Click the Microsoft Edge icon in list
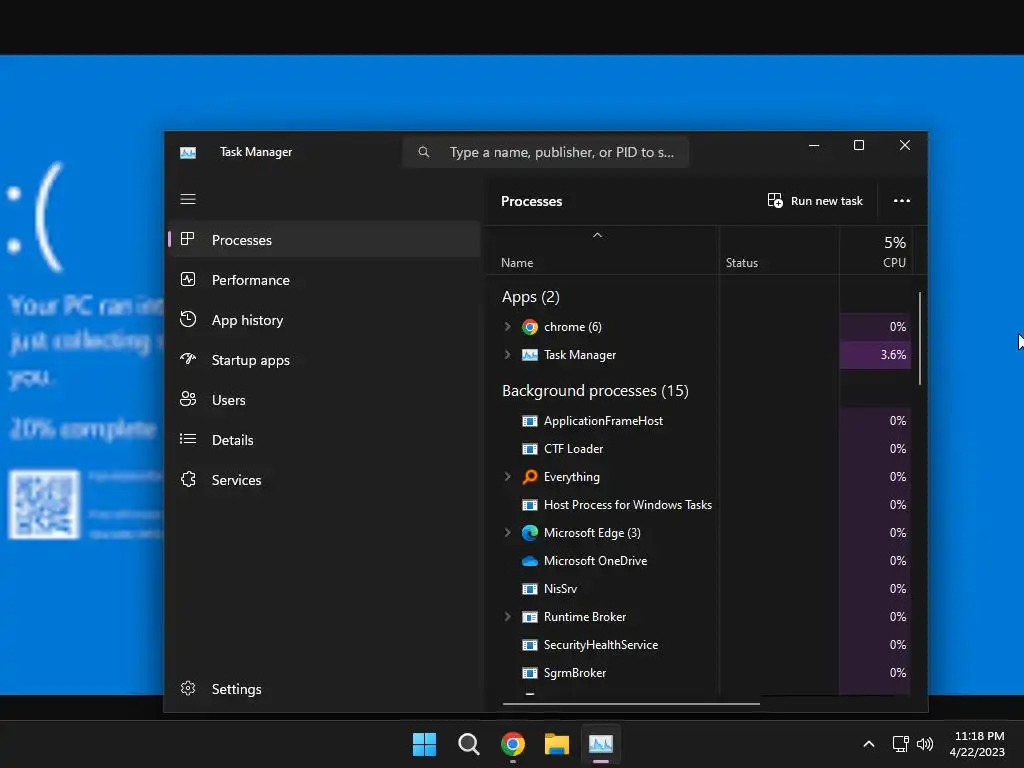The image size is (1024, 768). click(530, 533)
